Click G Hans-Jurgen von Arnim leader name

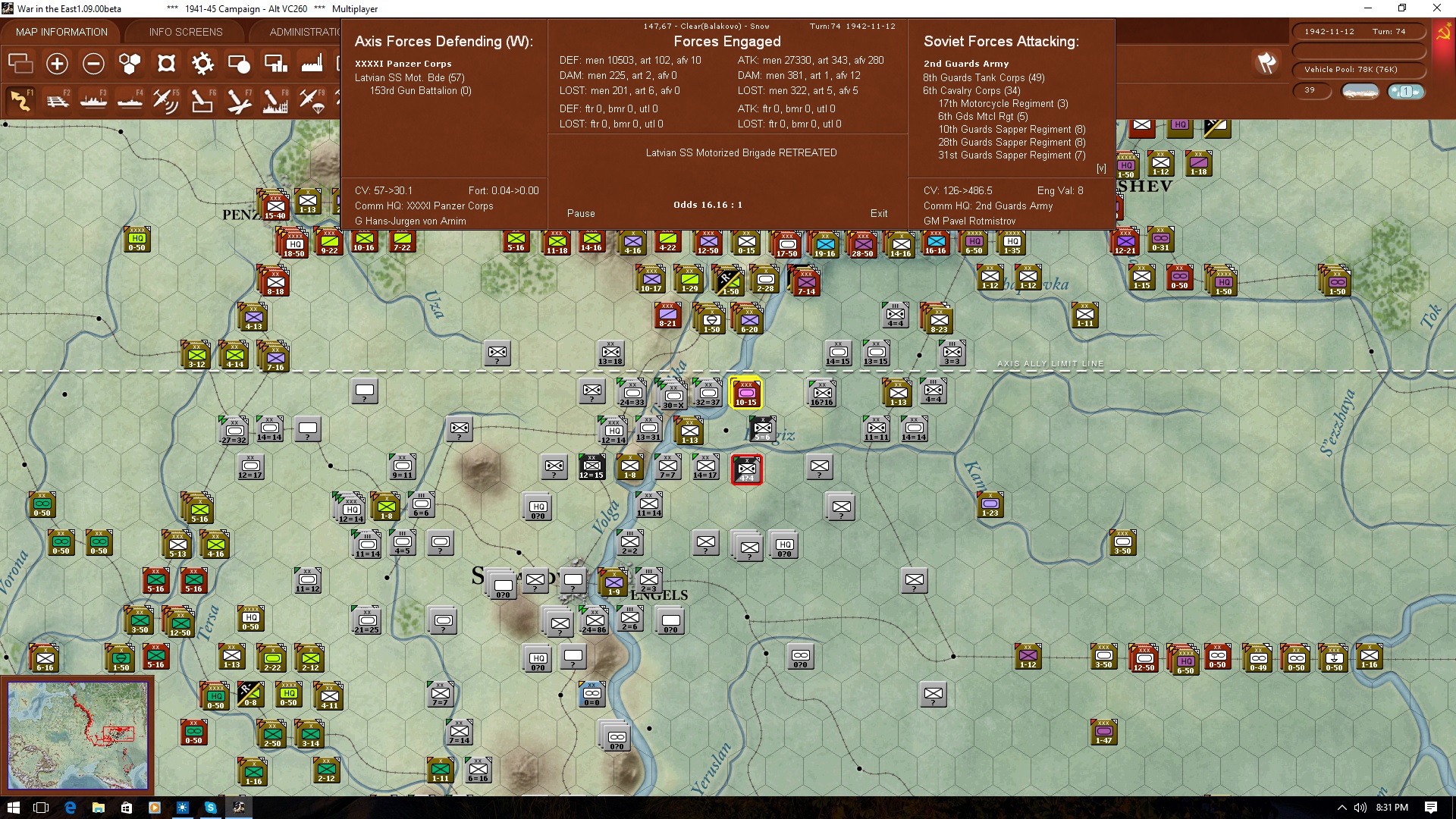pyautogui.click(x=410, y=221)
